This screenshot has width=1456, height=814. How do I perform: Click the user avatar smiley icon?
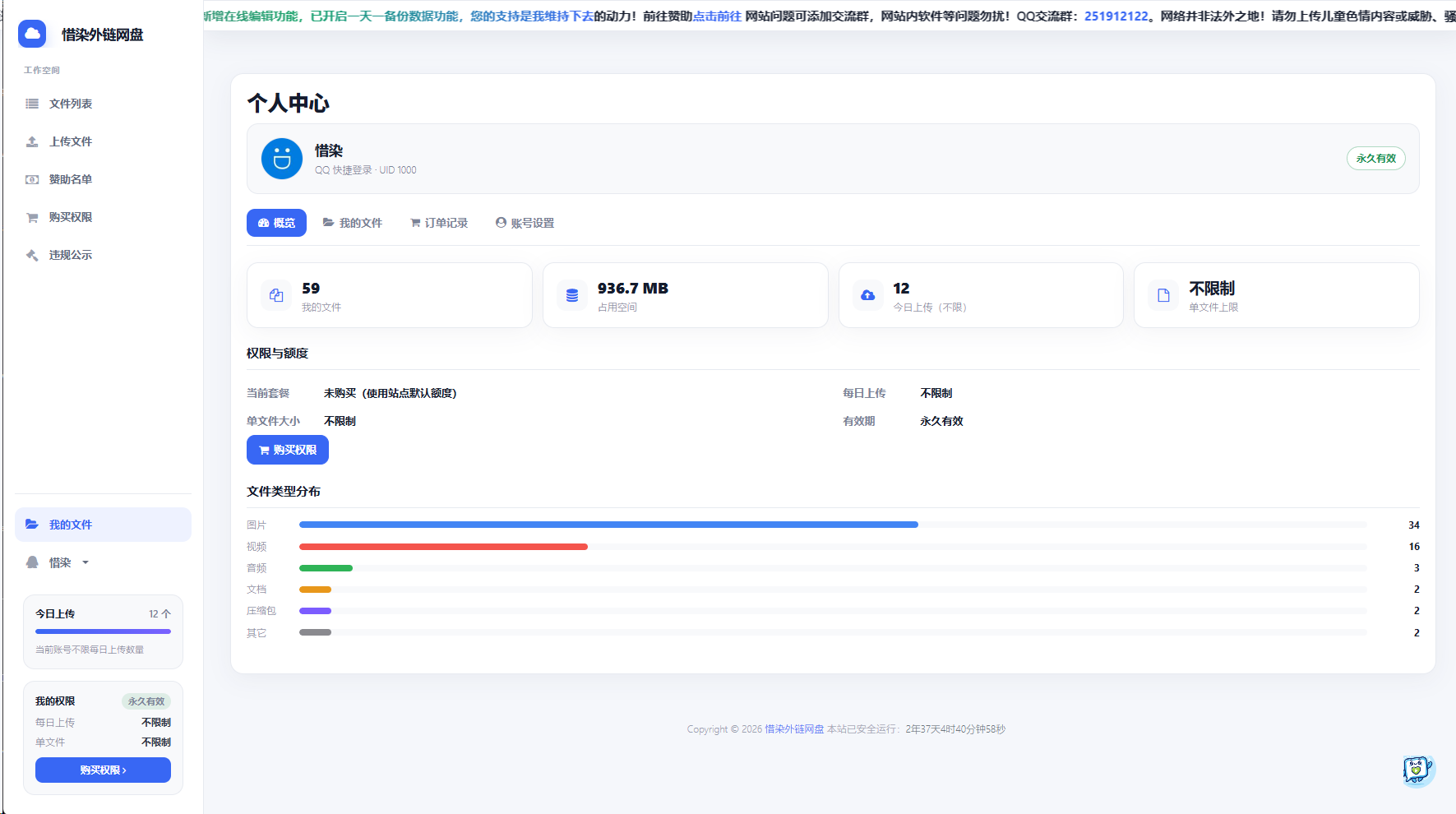click(x=282, y=159)
